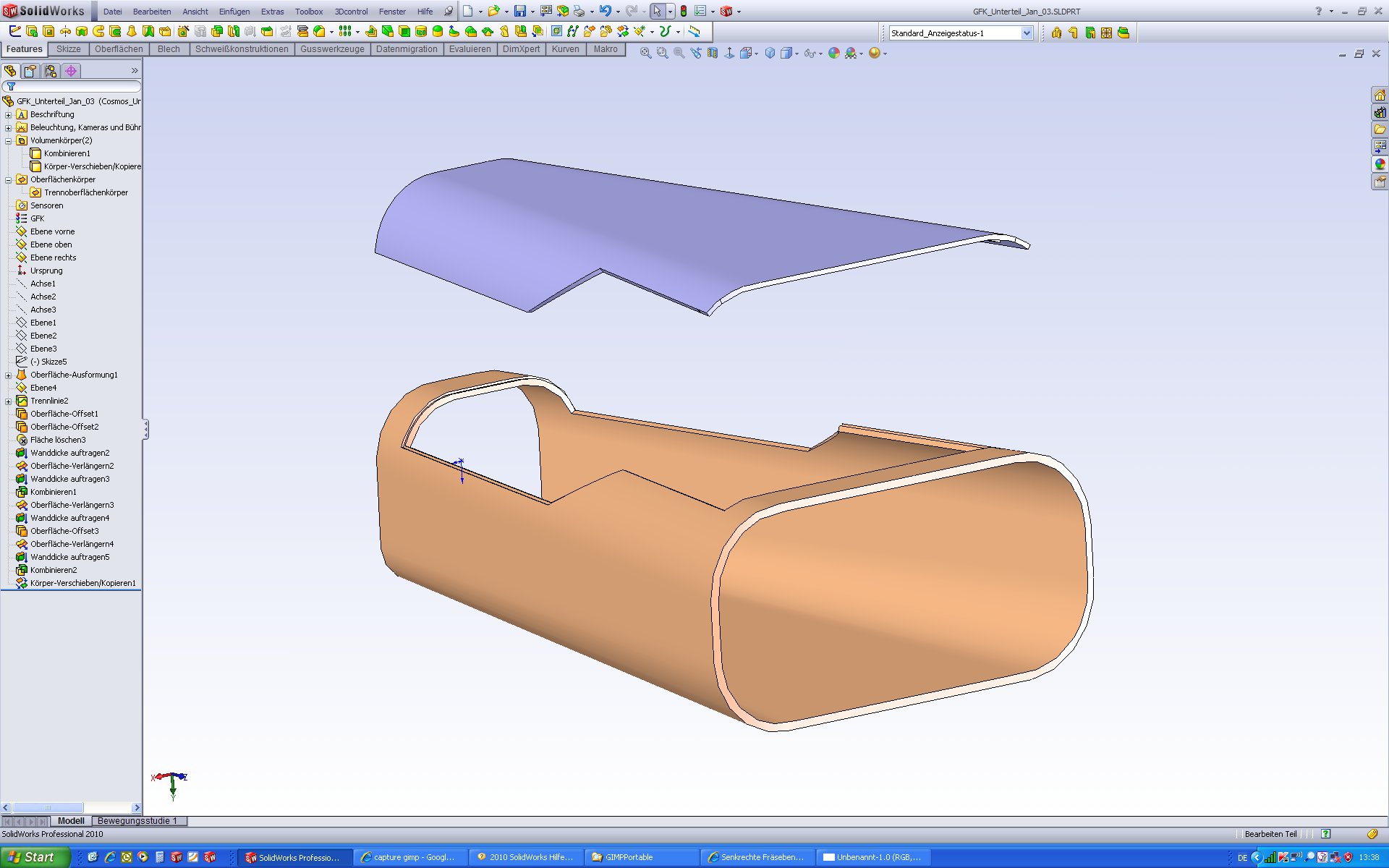Screen dimensions: 1389x868
Task: Click the Dome green sphere icon
Action: point(438,31)
